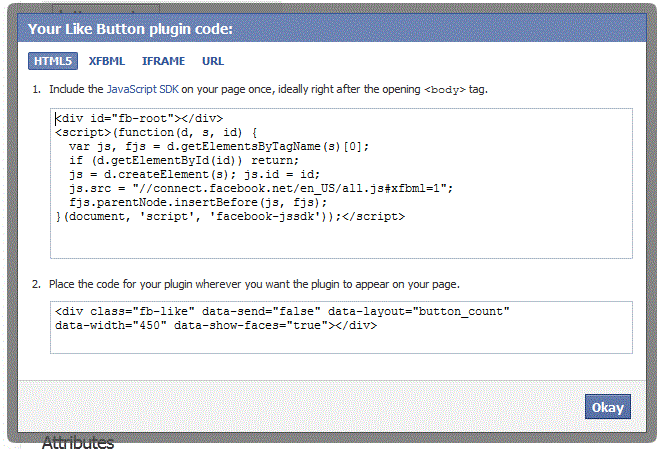662x449 pixels.
Task: Click the data-width="450" code line
Action: [215, 326]
